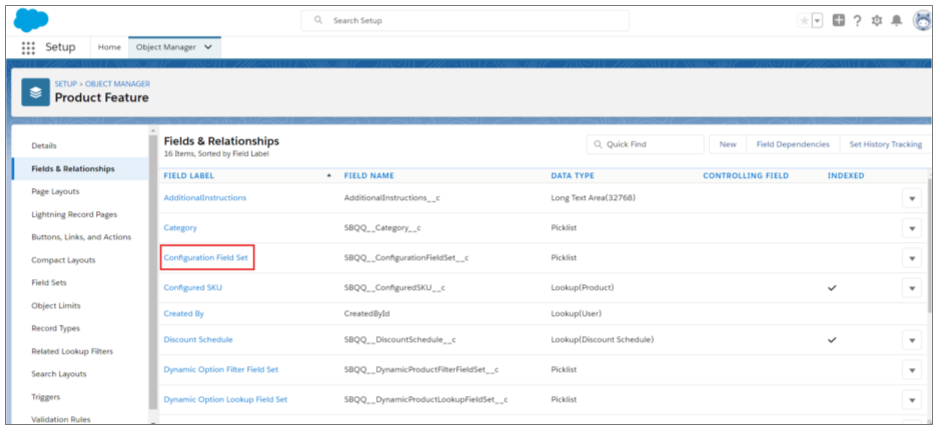The image size is (938, 428).
Task: Open the help question mark icon
Action: [857, 20]
